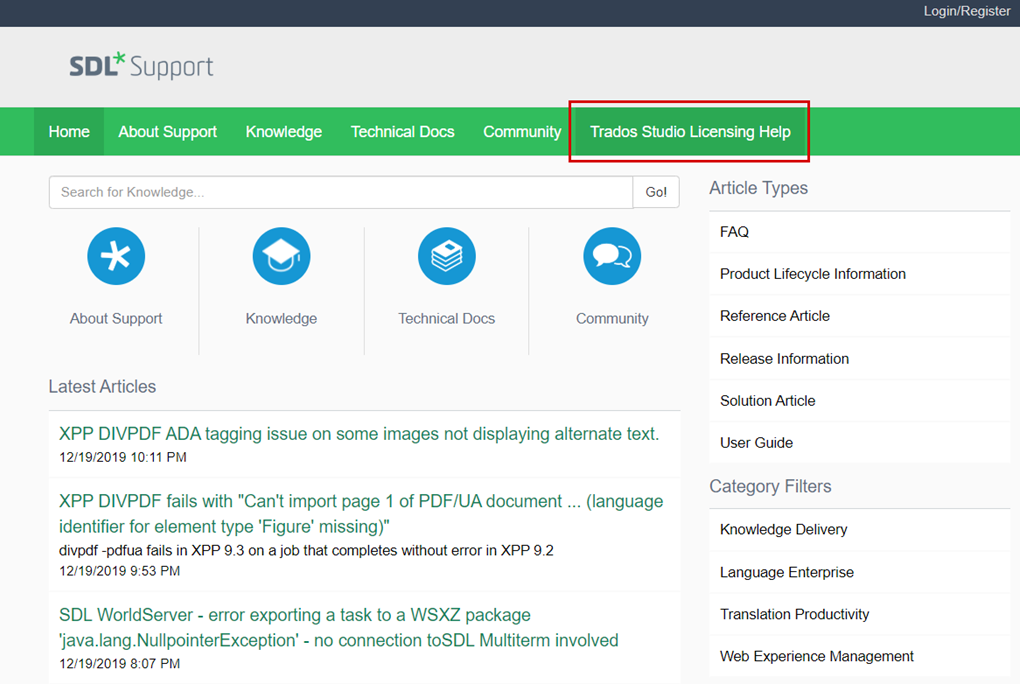The image size is (1020, 684).
Task: Open the Community speech bubbles icon
Action: [x=611, y=256]
